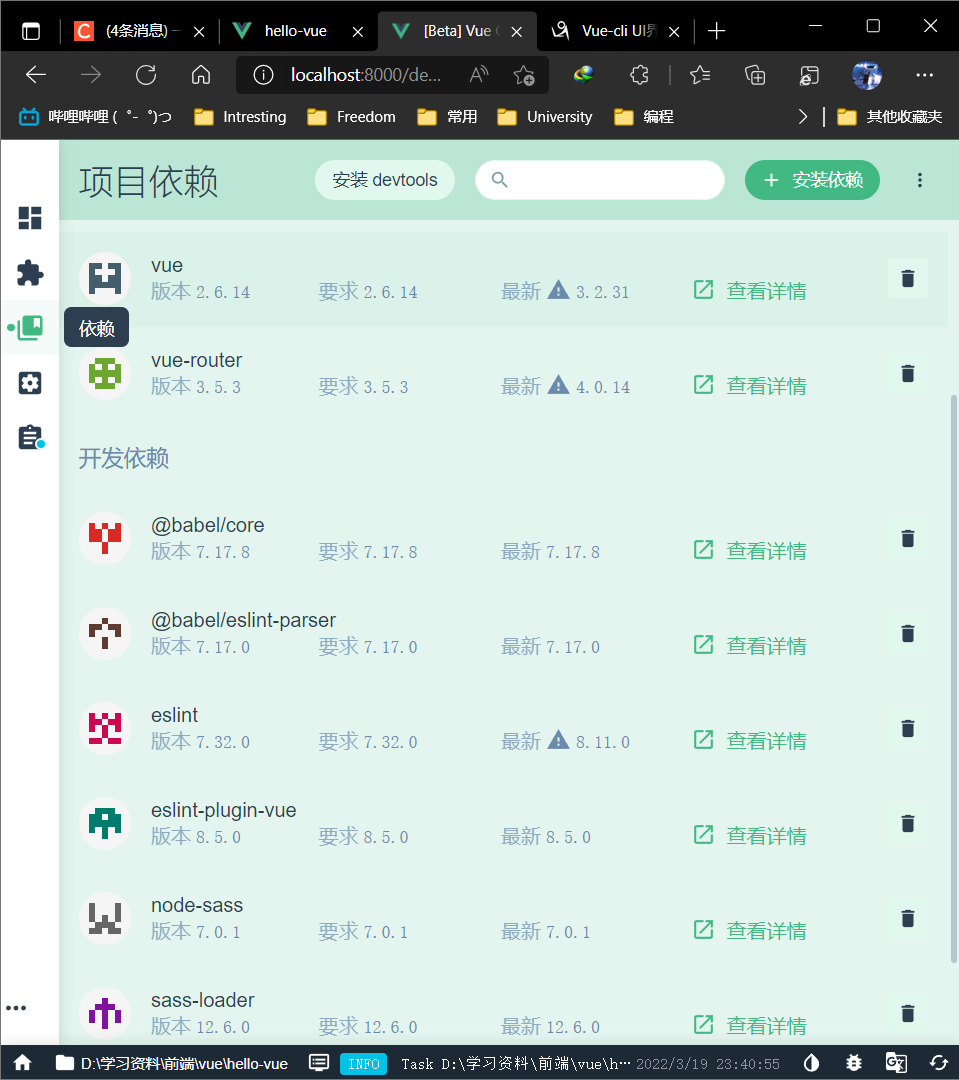Open the Intresting bookmarks folder
959x1080 pixels.
tap(240, 117)
